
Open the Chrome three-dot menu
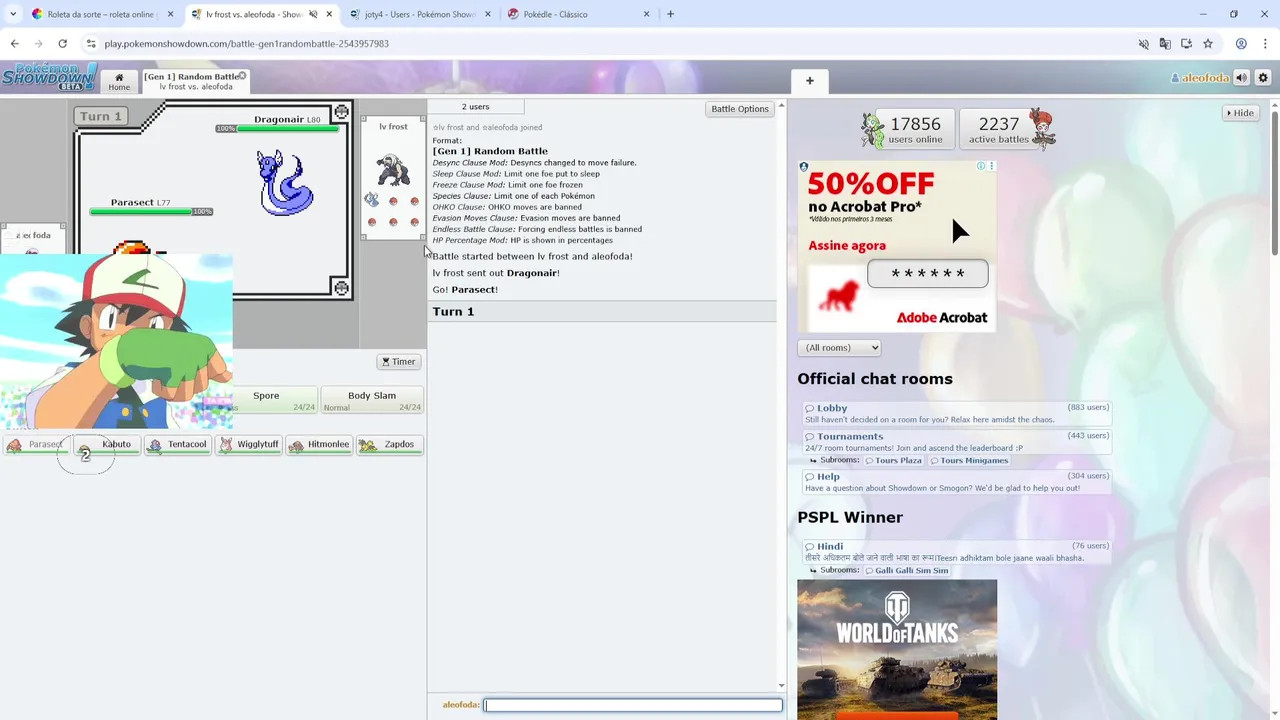click(1264, 44)
